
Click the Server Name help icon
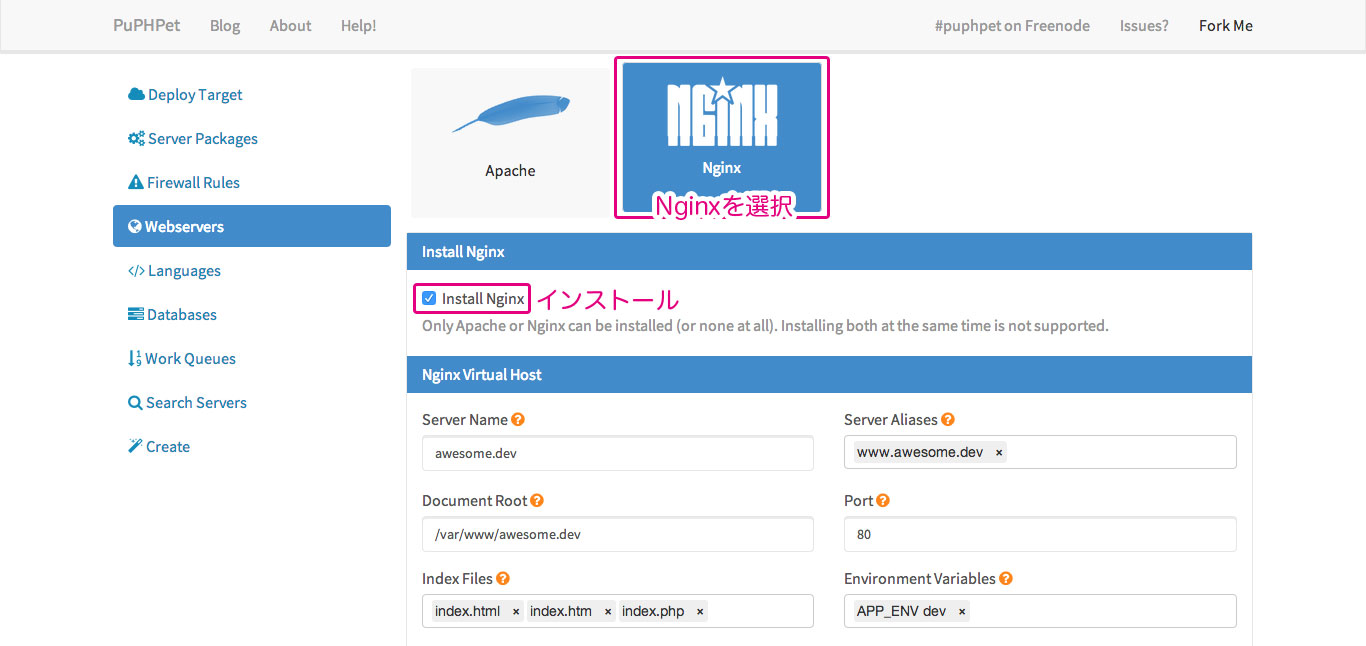click(x=518, y=420)
